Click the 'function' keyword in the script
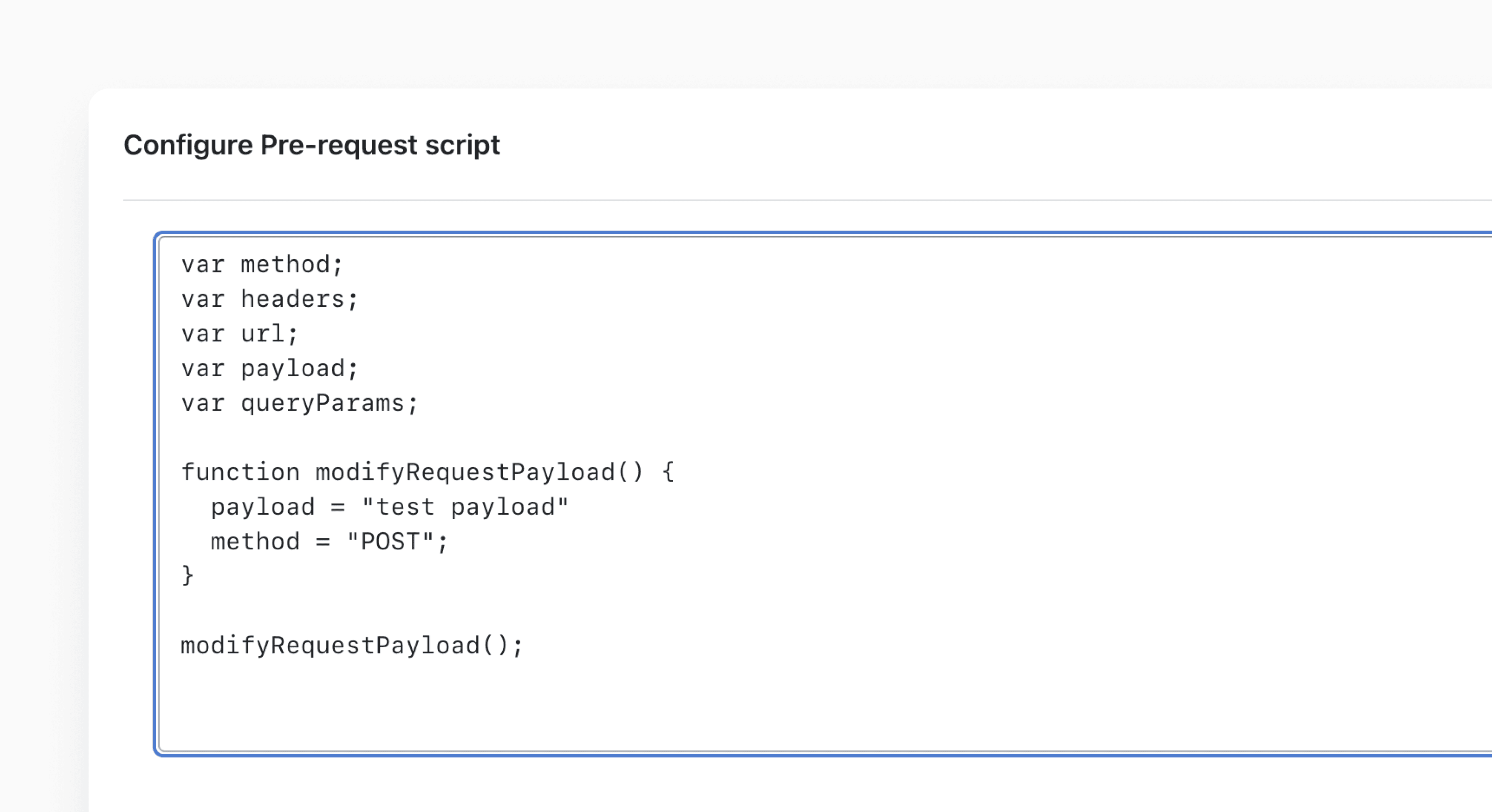Viewport: 1492px width, 812px height. [241, 472]
